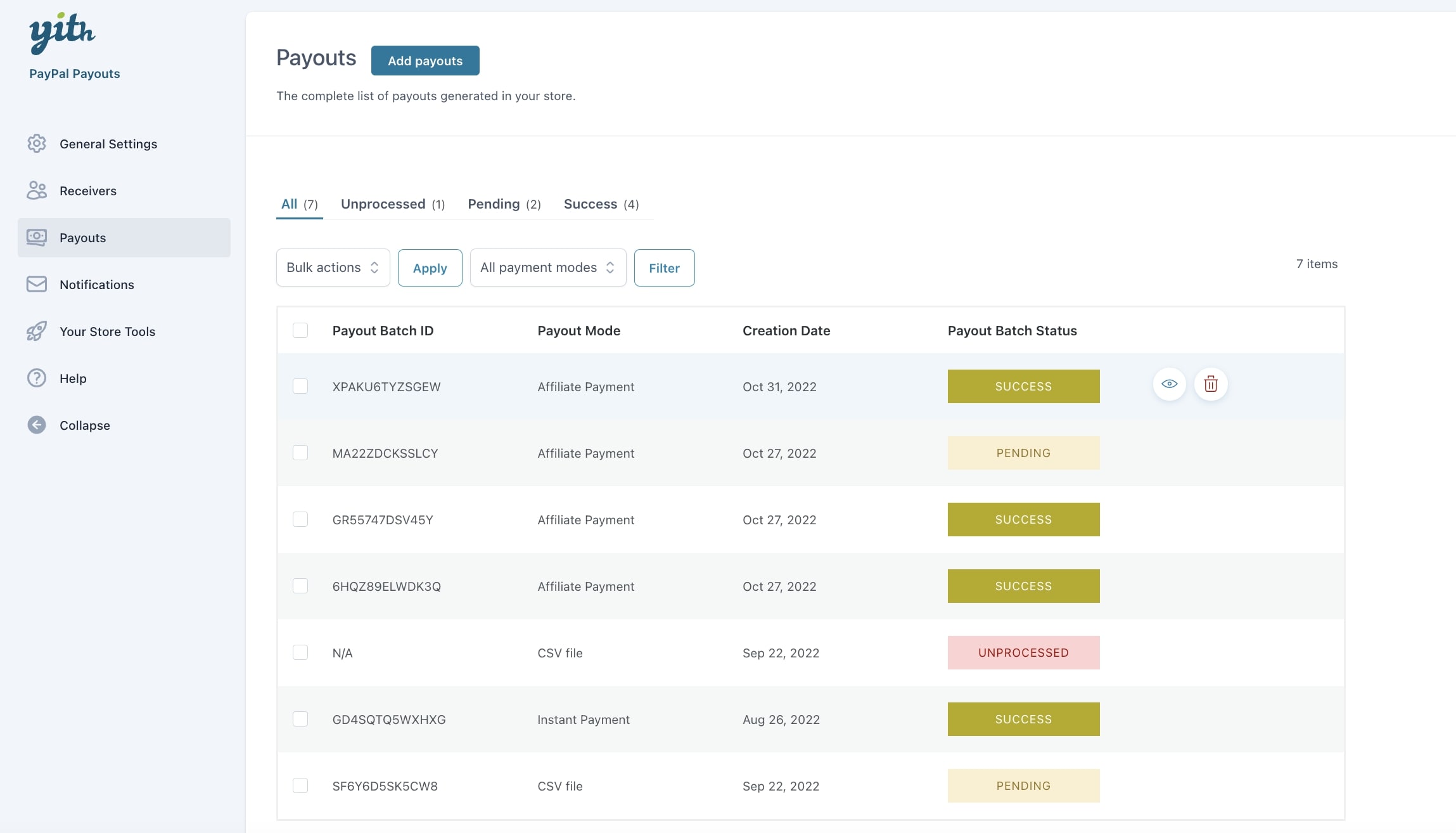Switch to the Unprocessed (1) tab
This screenshot has width=1456, height=833.
pos(393,204)
